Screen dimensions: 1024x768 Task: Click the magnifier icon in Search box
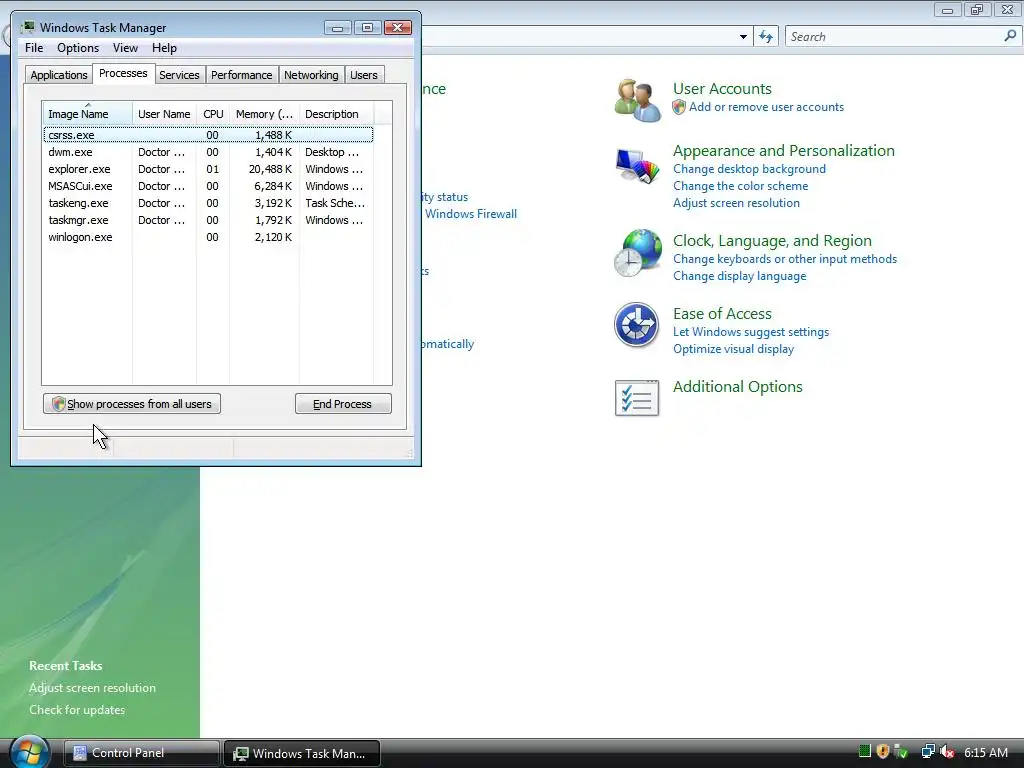coord(1010,36)
